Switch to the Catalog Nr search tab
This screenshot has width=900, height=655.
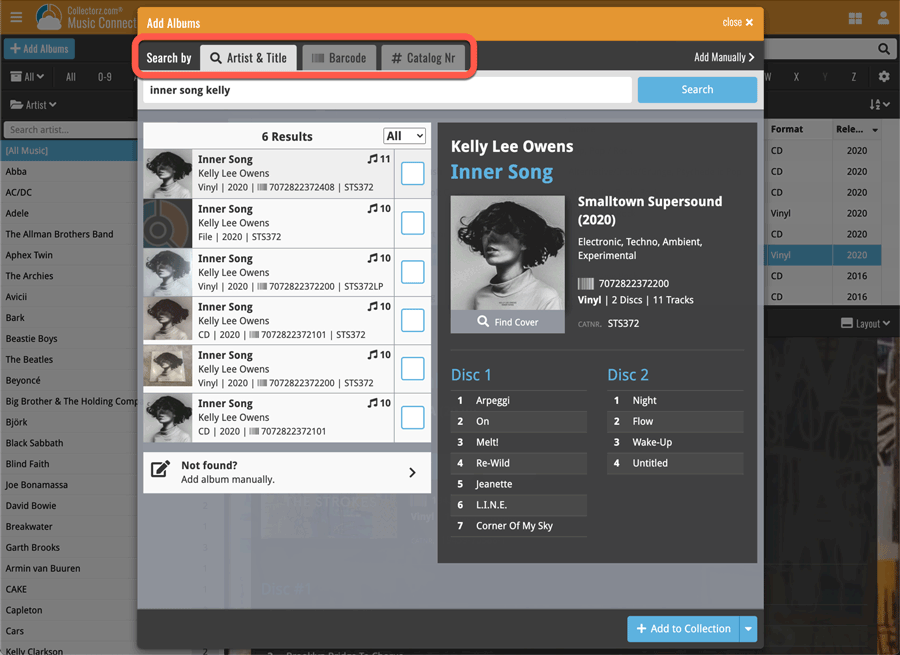(x=423, y=58)
